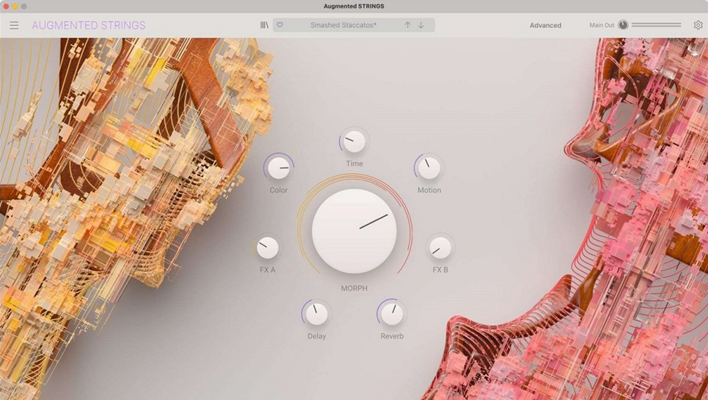Favorite the preset with the heart icon
Screen dimensions: 708x400
tap(280, 25)
